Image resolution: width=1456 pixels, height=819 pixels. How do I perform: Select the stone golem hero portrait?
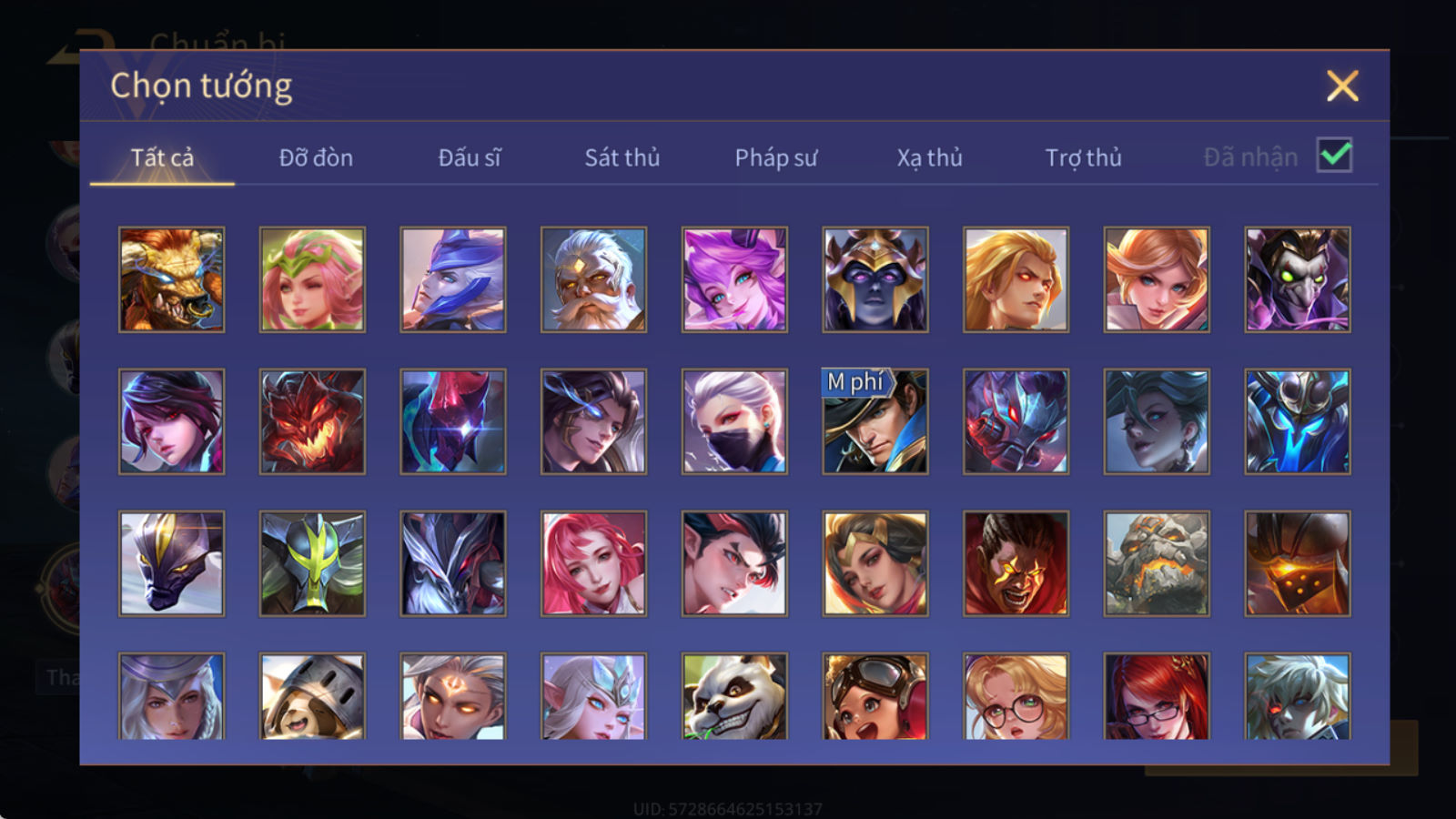coord(1157,563)
